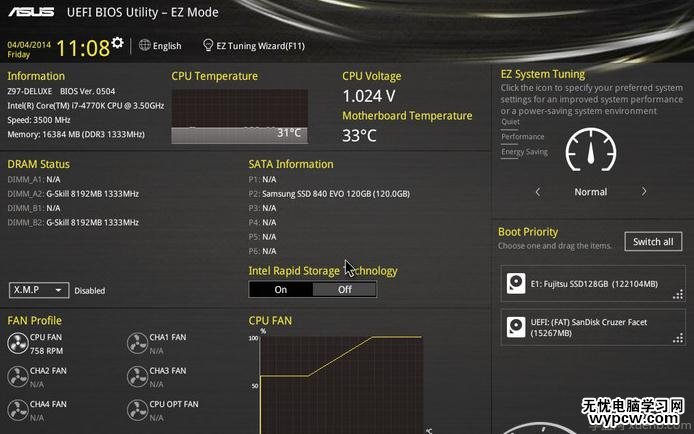The image size is (694, 434).
Task: Click the Switch all button
Action: coord(653,242)
